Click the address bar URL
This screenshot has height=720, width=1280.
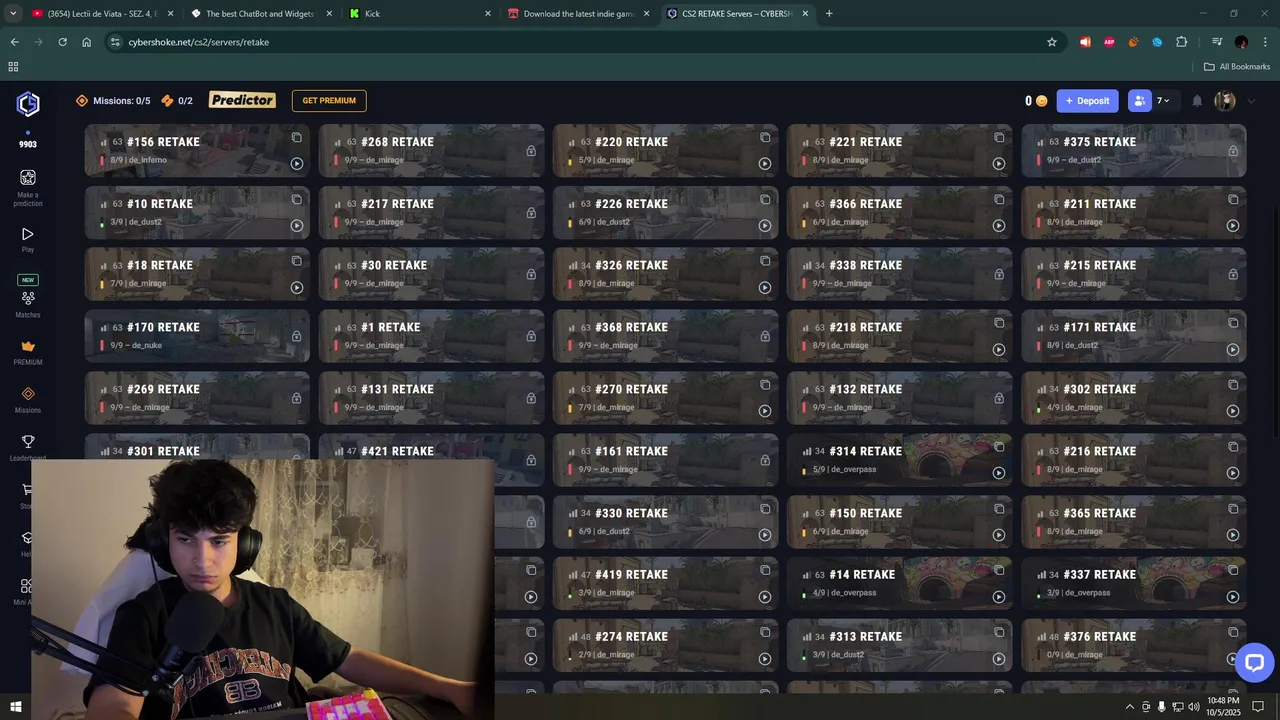198,42
